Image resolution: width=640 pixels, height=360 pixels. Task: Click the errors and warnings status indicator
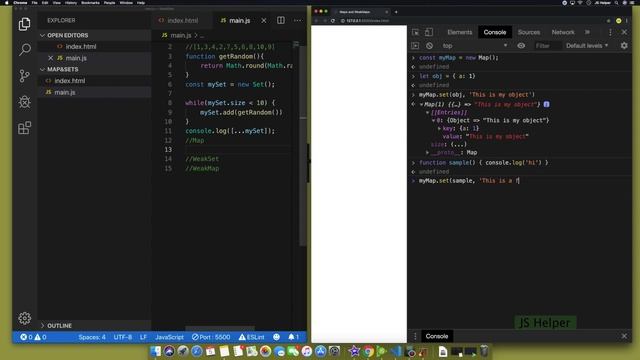pyautogui.click(x=33, y=337)
